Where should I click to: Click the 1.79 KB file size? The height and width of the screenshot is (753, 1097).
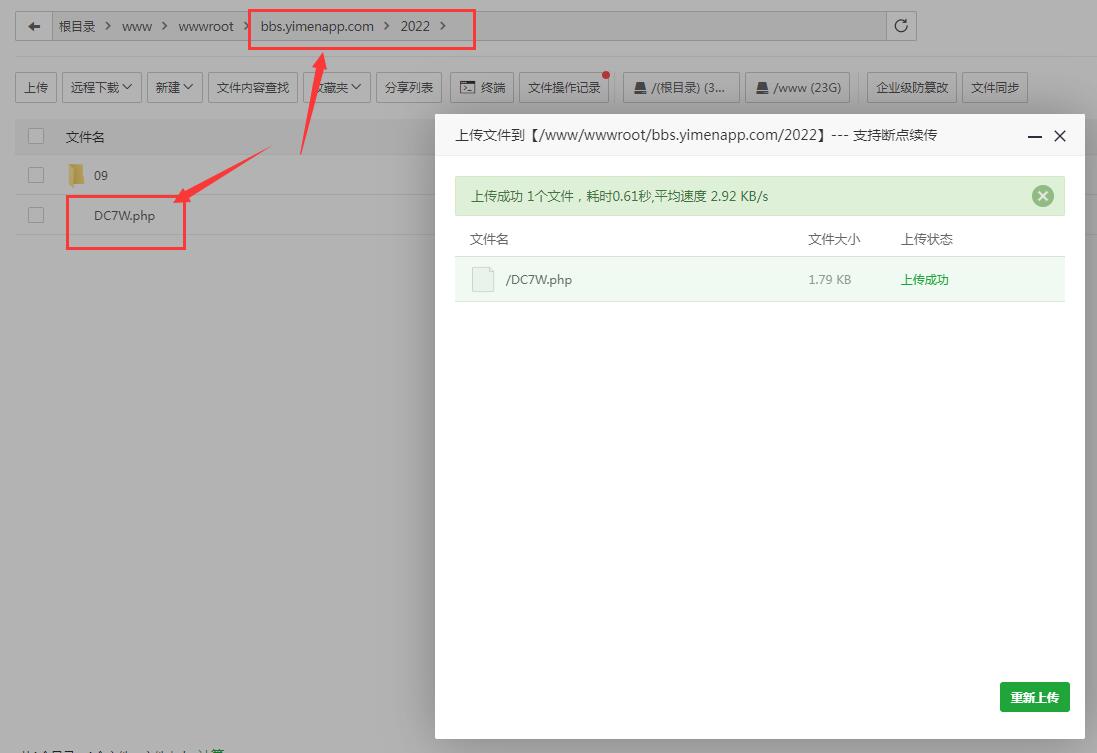pos(830,280)
